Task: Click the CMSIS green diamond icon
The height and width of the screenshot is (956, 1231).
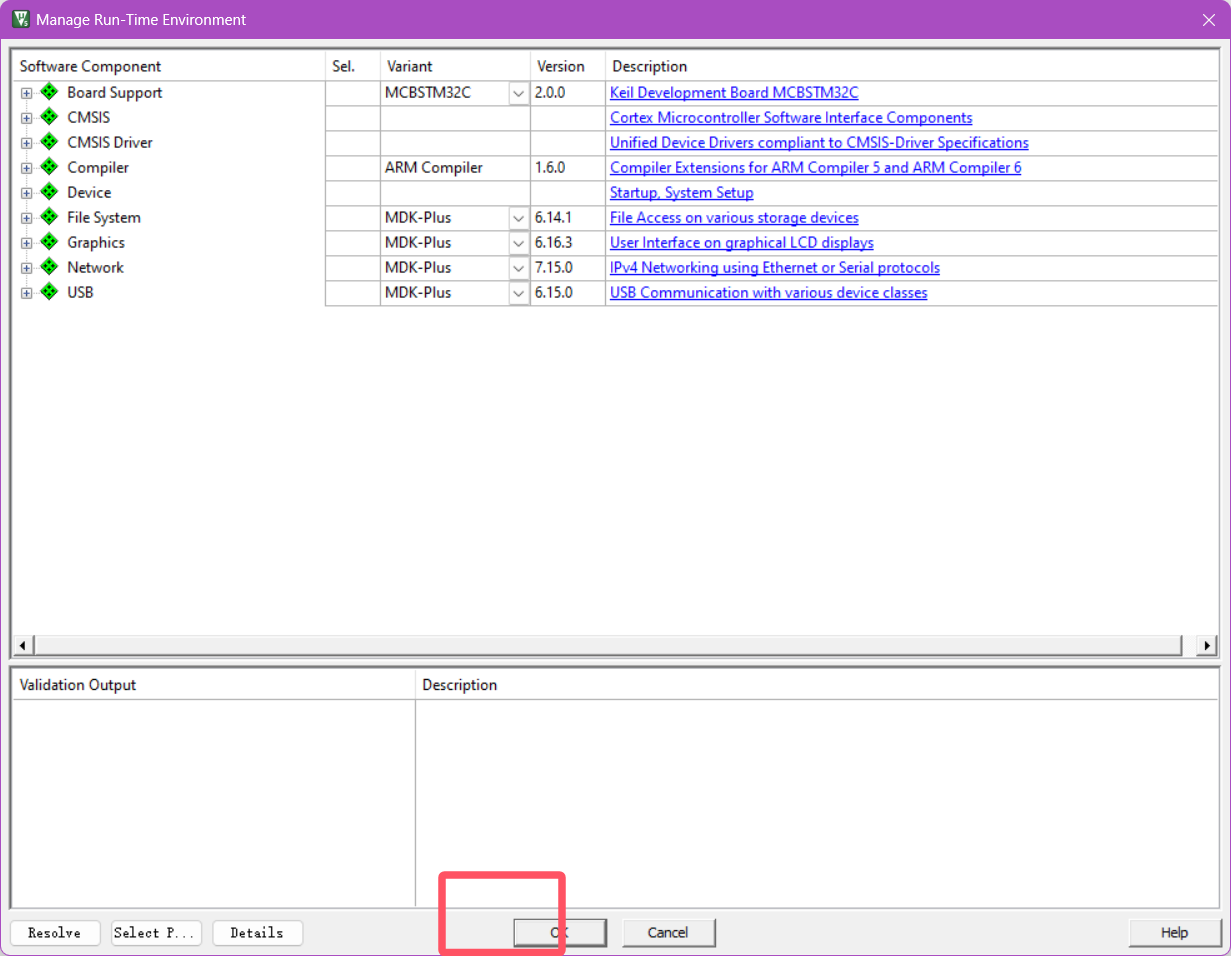Action: pos(49,117)
